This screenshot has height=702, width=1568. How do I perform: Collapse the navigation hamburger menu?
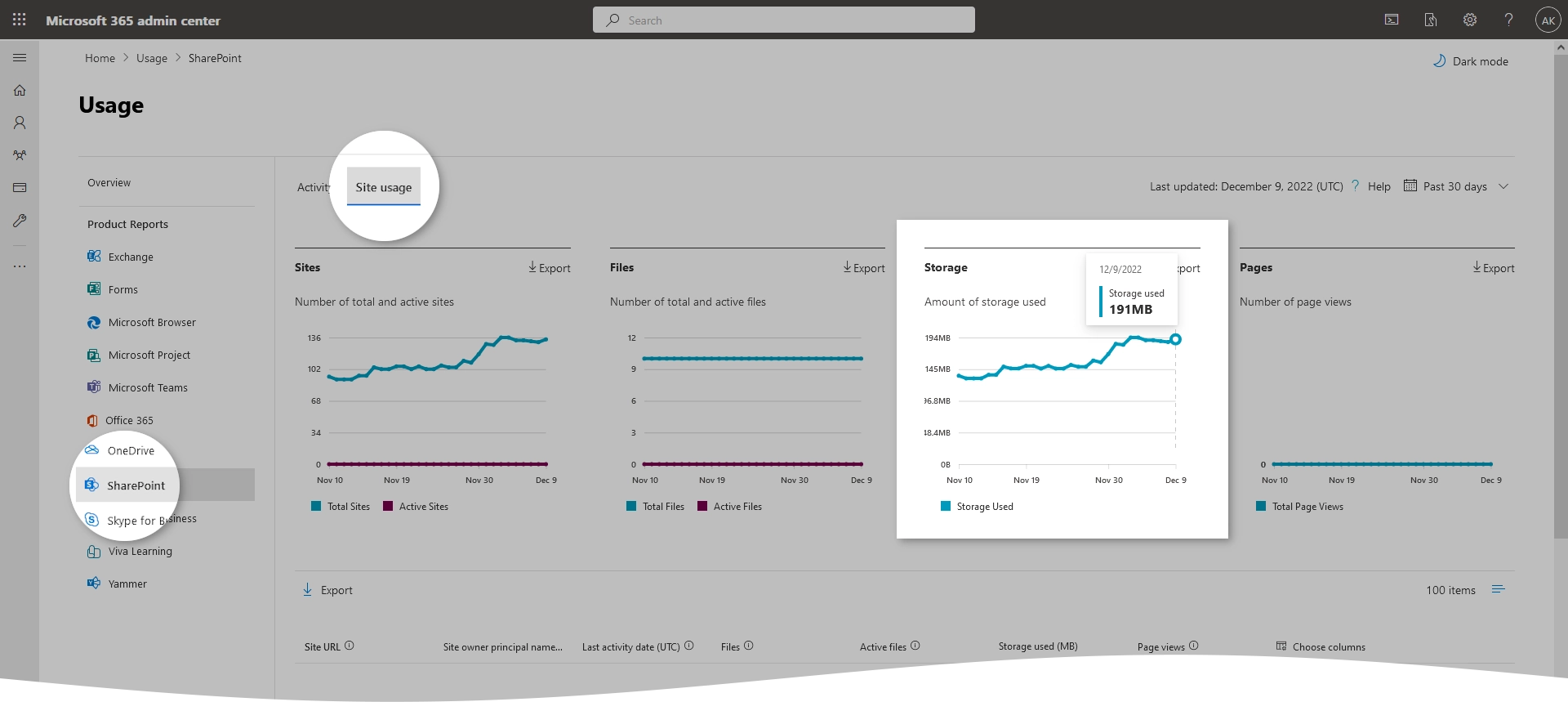pos(20,58)
